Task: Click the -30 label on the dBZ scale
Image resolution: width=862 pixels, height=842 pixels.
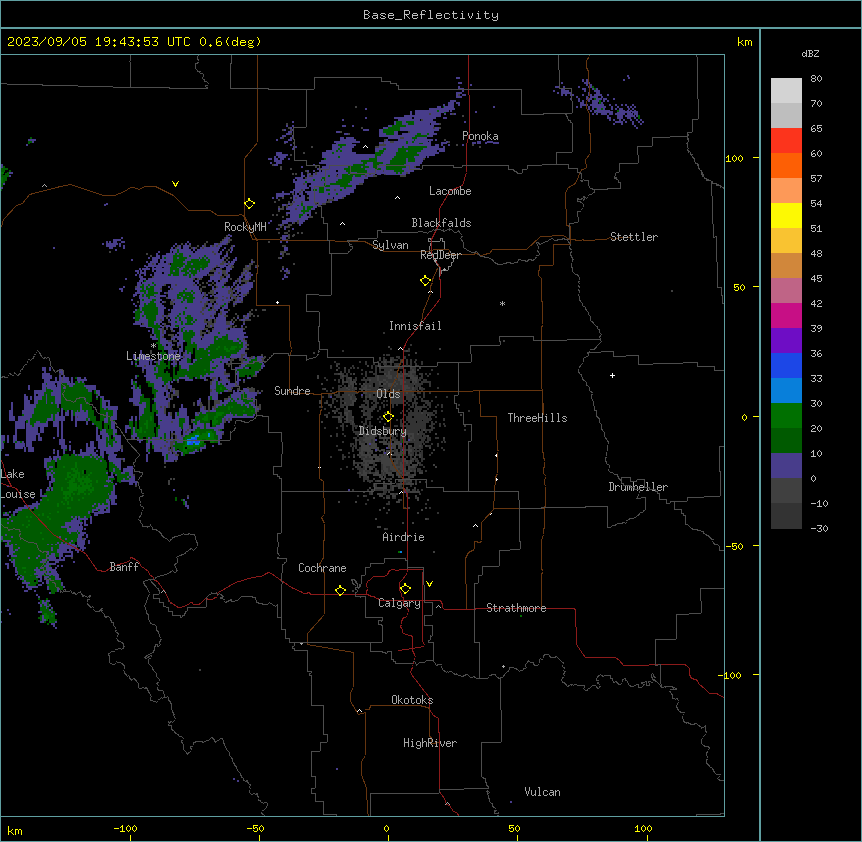Action: click(x=819, y=529)
